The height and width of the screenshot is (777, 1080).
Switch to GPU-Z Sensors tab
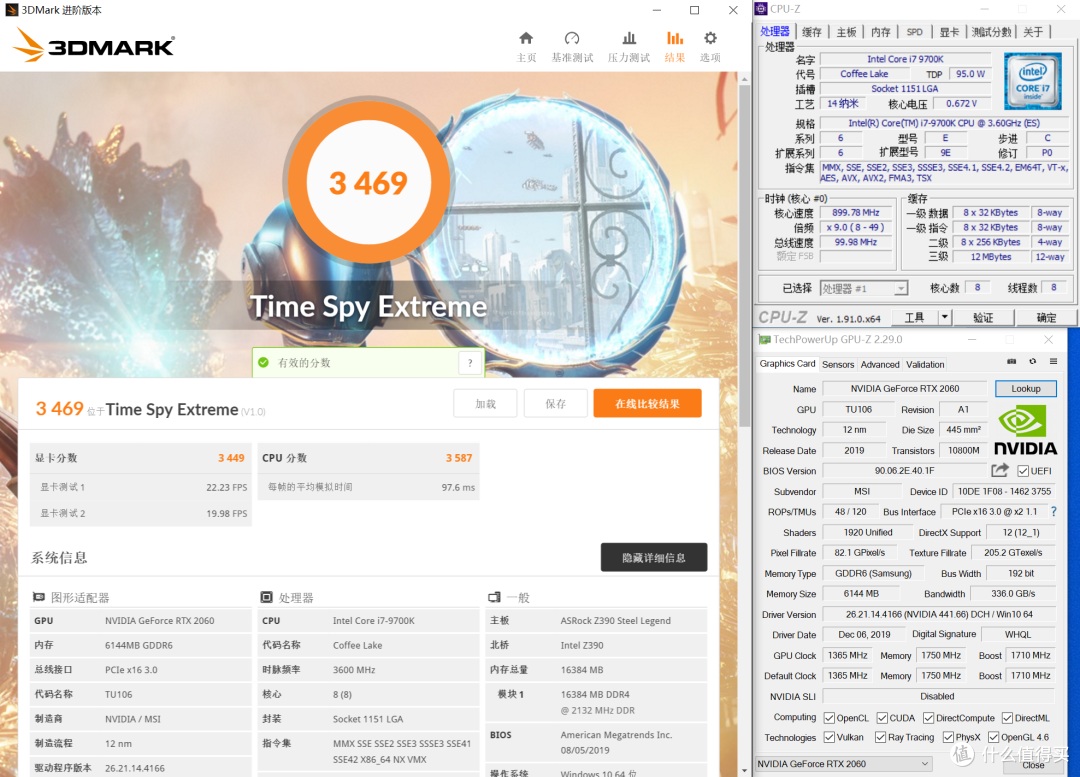(838, 364)
